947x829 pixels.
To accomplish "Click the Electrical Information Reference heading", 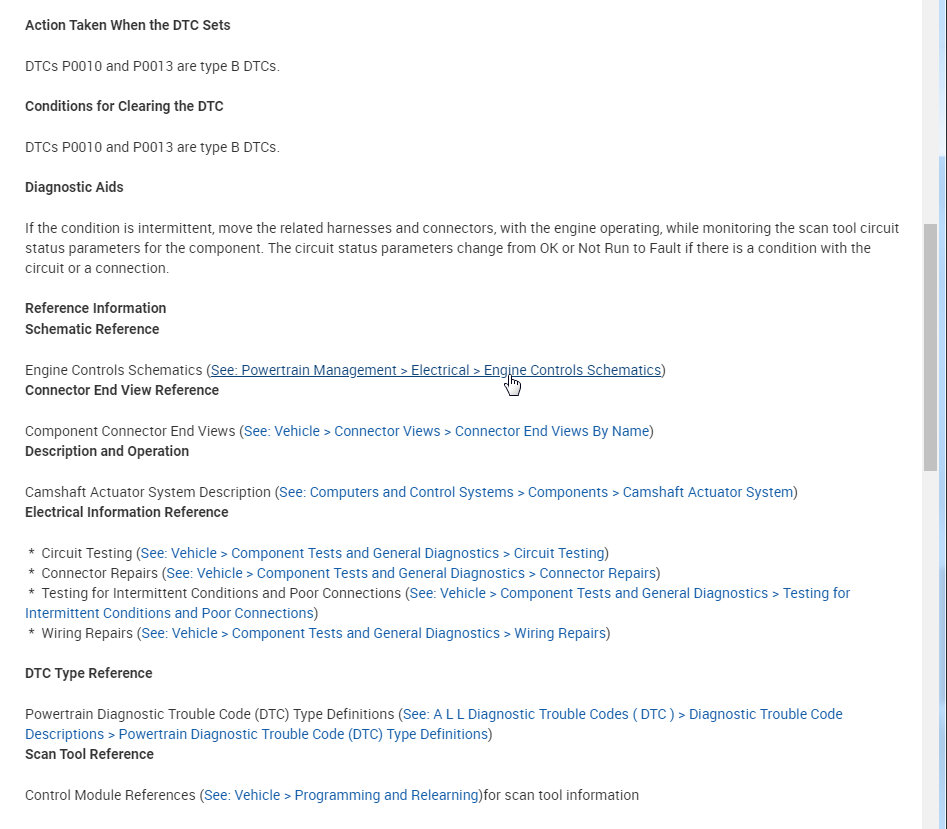I will pyautogui.click(x=126, y=512).
